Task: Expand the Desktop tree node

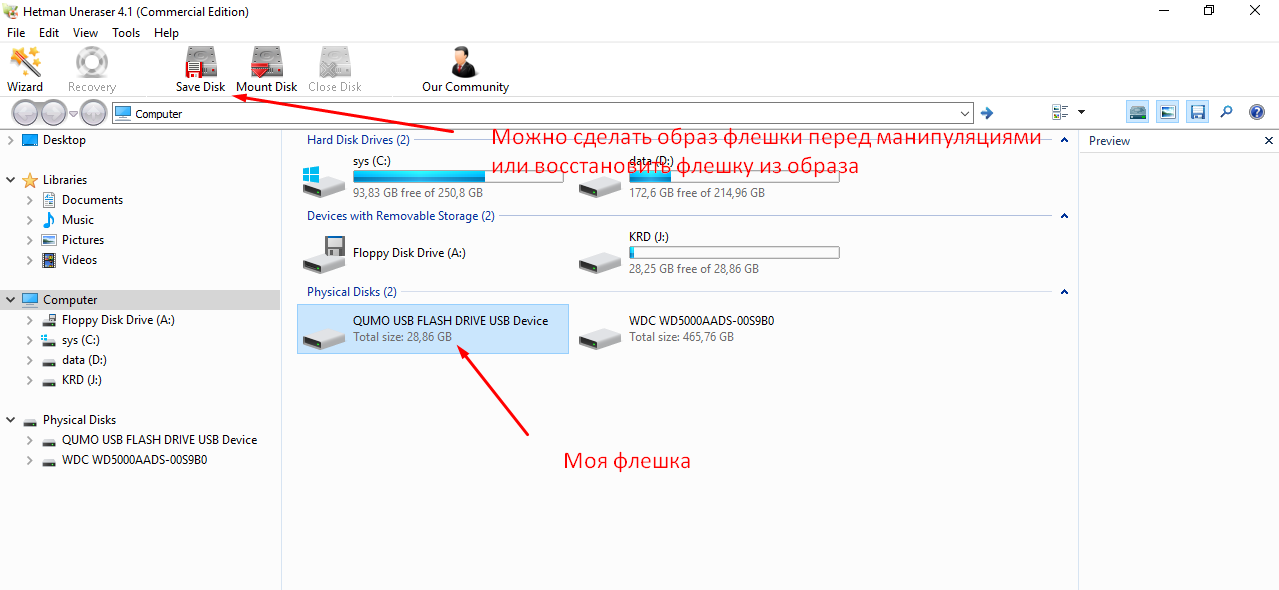Action: [11, 140]
